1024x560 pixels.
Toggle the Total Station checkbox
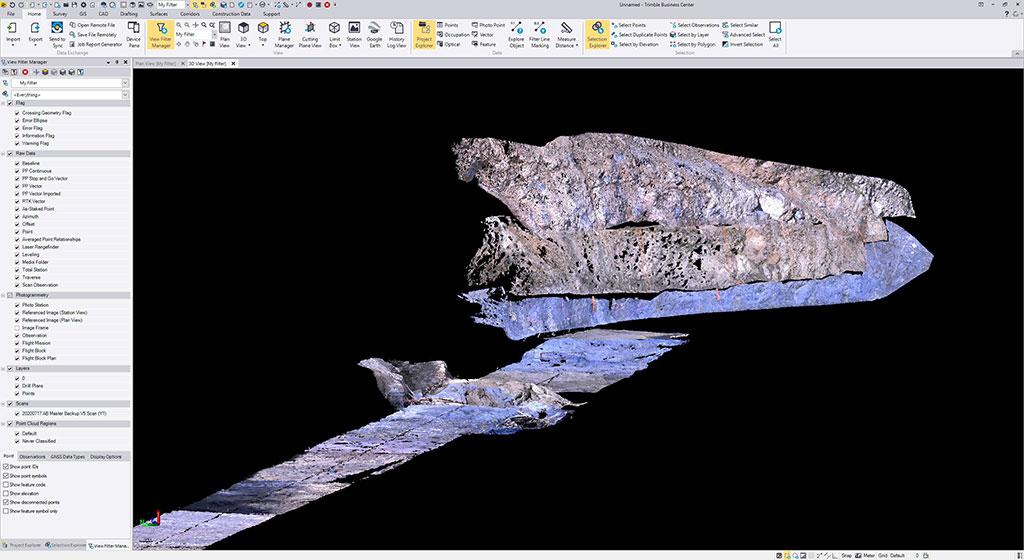[x=17, y=270]
